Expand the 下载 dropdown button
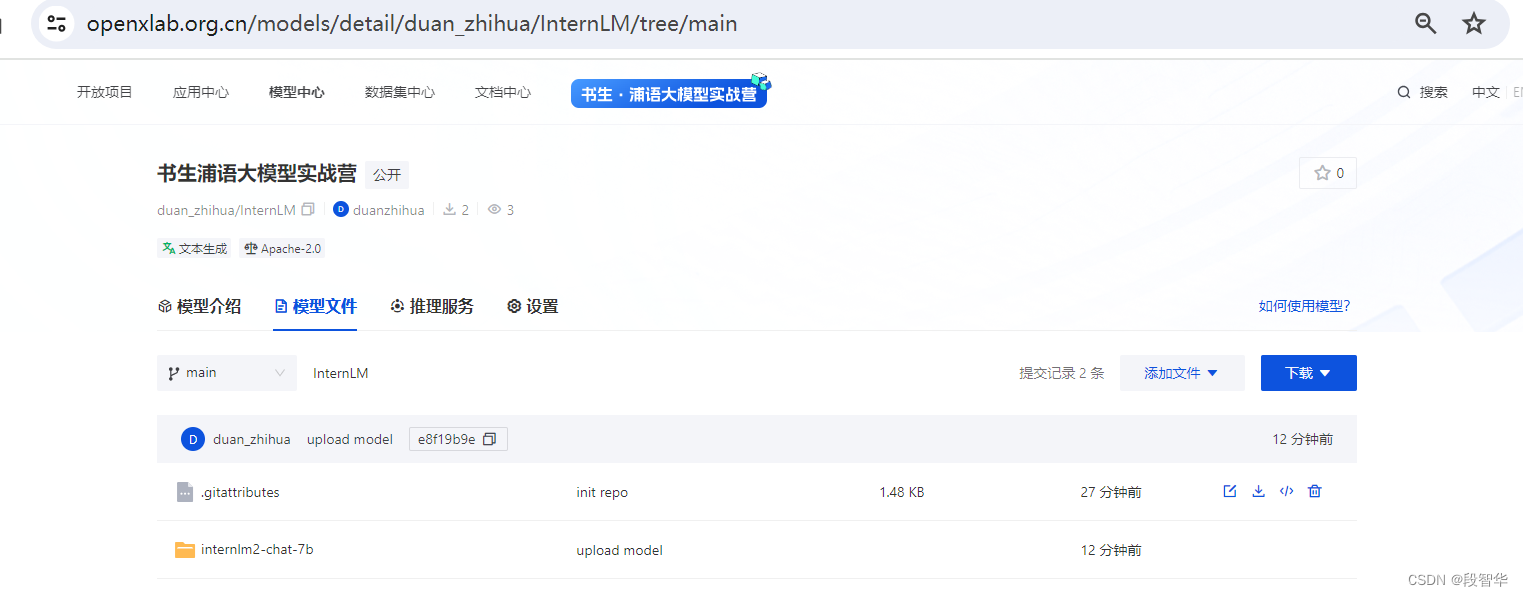The height and width of the screenshot is (596, 1523). coord(1309,373)
